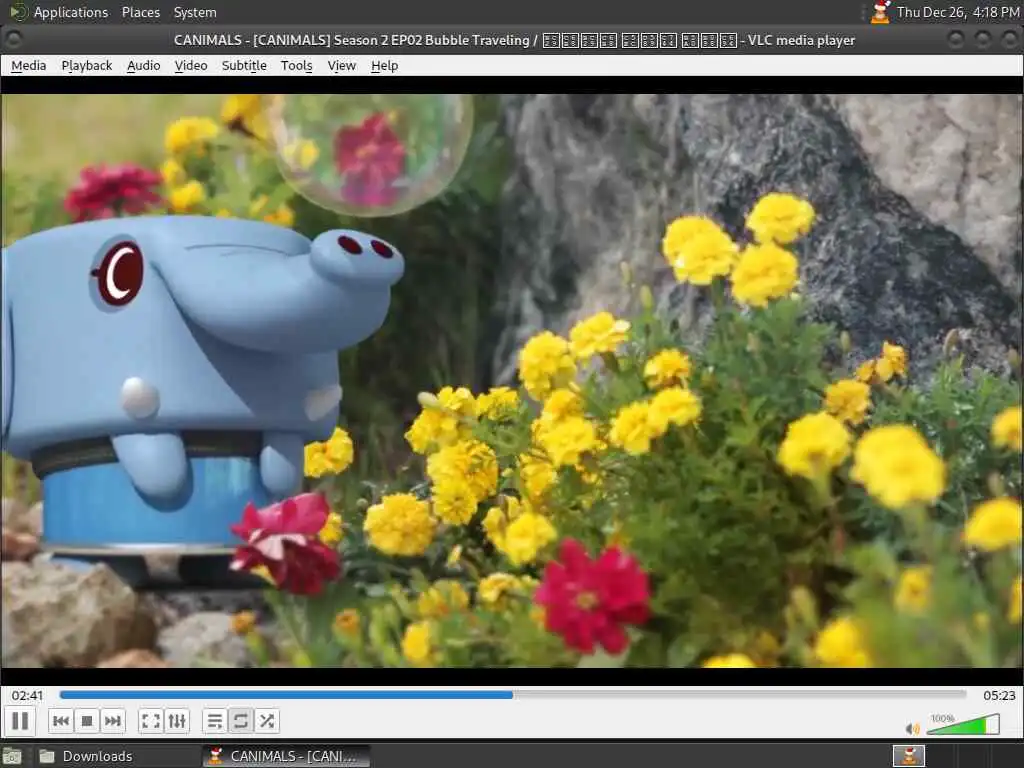Screen dimensions: 1024x768
Task: Open the Help menu
Action: pyautogui.click(x=384, y=65)
